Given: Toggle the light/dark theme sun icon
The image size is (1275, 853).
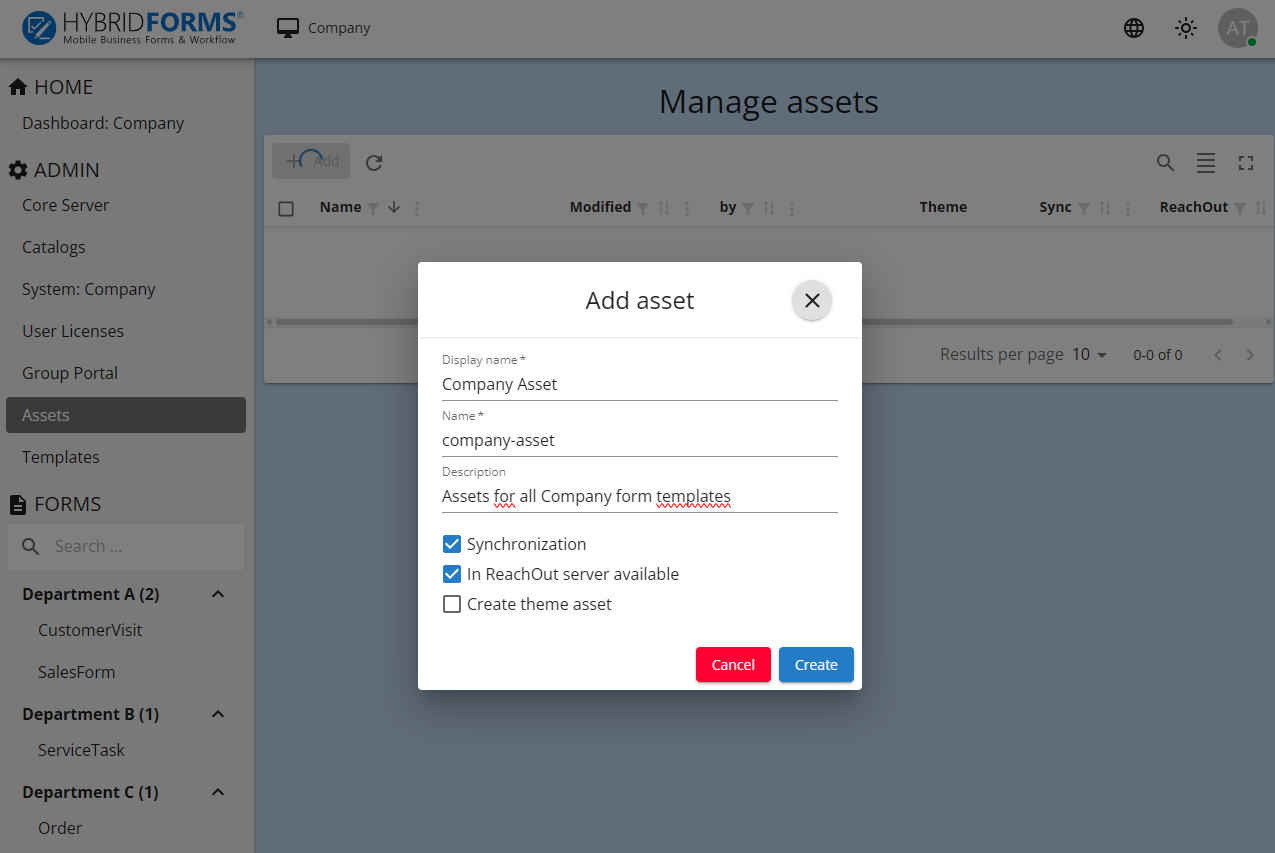Looking at the screenshot, I should (1186, 28).
